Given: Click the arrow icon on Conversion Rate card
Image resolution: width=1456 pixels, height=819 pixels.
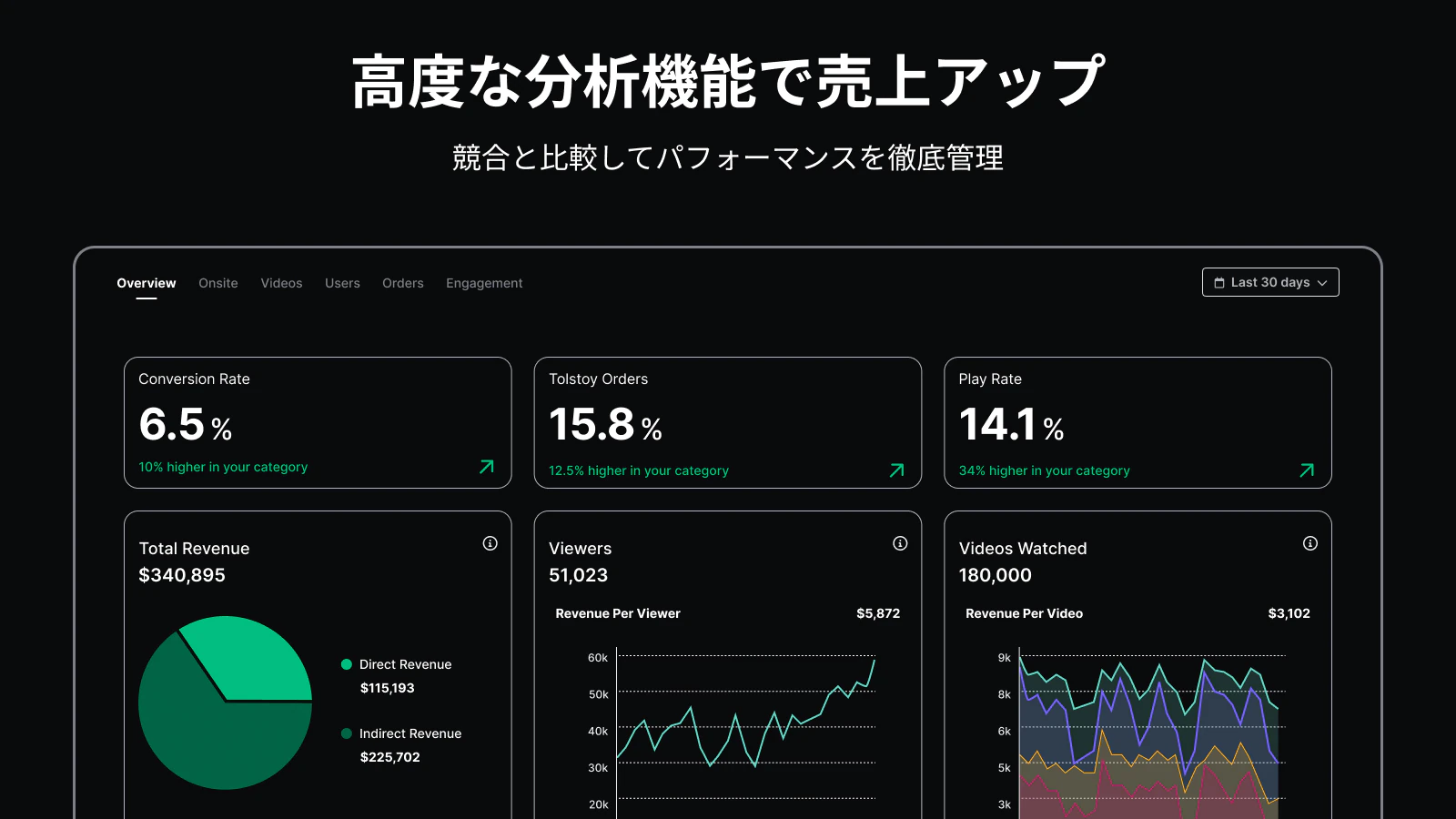Looking at the screenshot, I should click(487, 467).
